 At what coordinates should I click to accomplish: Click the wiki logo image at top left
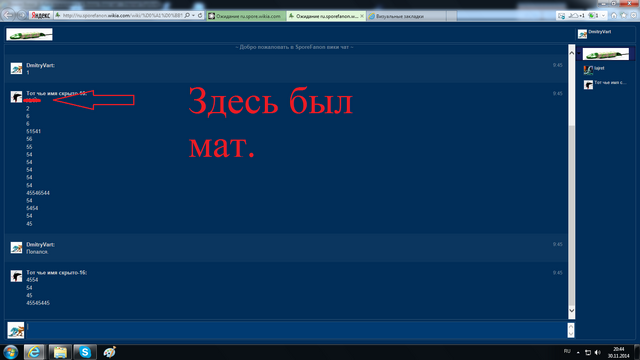click(x=29, y=34)
